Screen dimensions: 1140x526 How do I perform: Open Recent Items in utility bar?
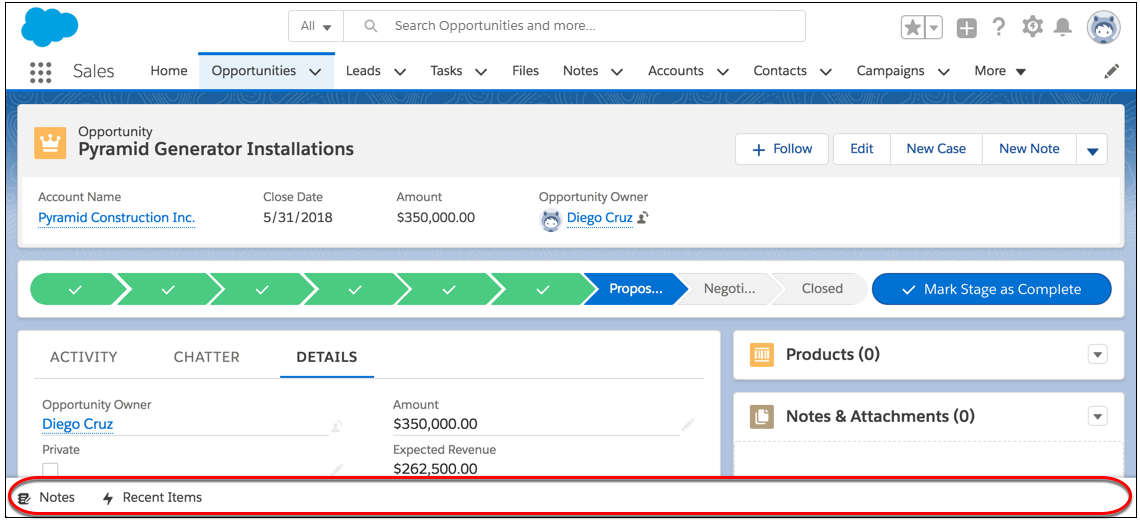[152, 498]
